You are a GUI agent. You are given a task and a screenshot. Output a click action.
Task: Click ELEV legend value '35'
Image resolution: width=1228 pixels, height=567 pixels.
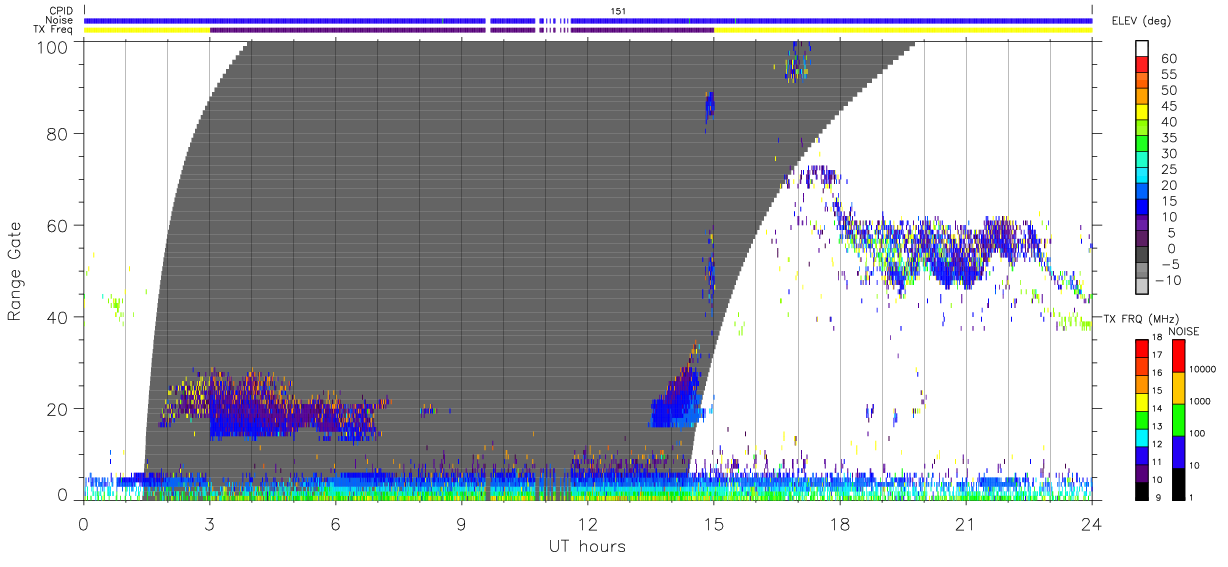(1169, 138)
